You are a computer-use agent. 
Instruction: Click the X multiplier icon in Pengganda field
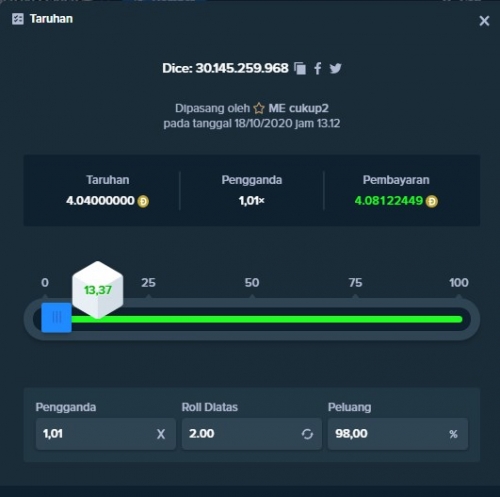point(161,434)
